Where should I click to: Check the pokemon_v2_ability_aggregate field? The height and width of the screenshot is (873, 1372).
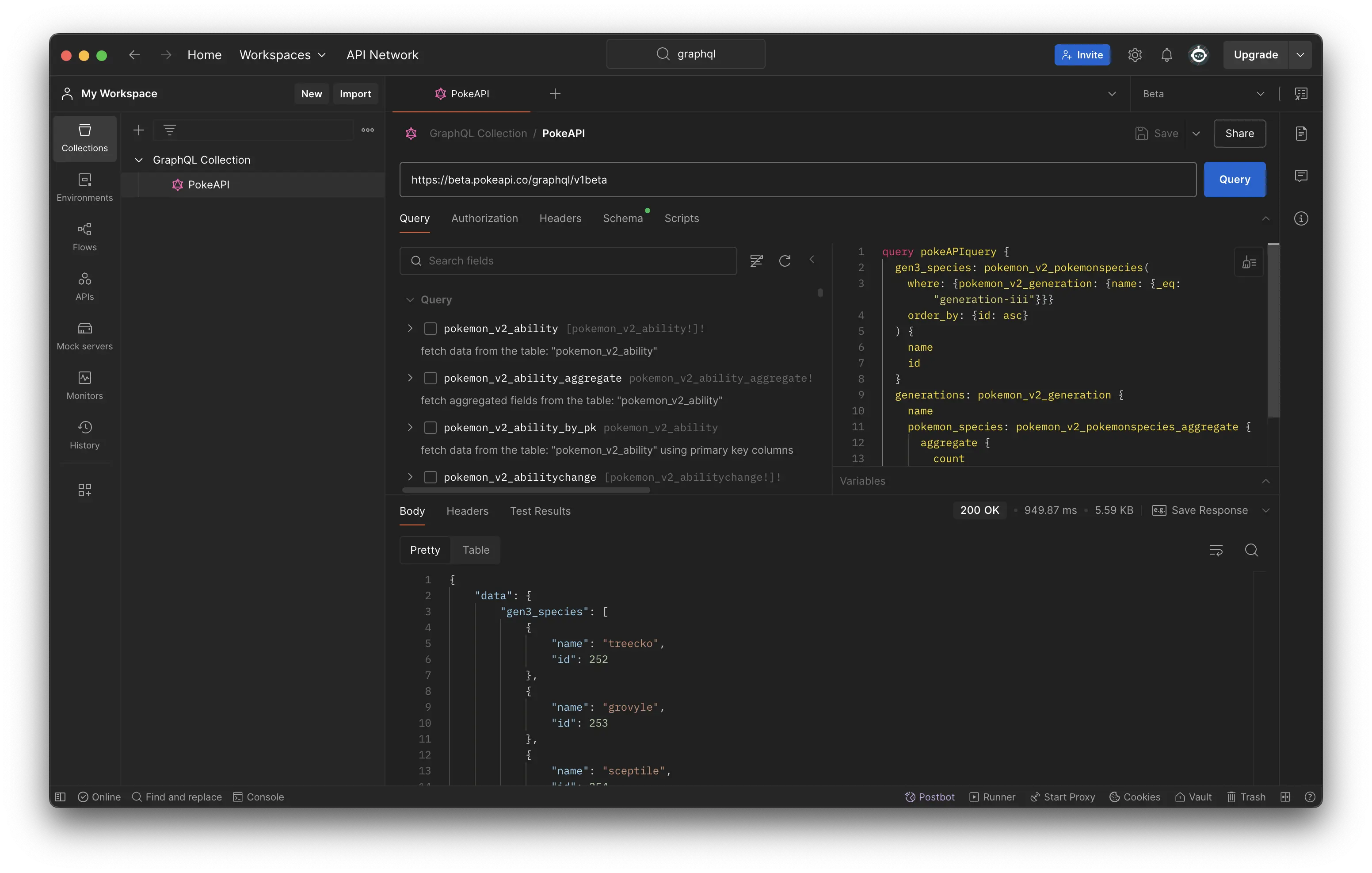pyautogui.click(x=430, y=378)
